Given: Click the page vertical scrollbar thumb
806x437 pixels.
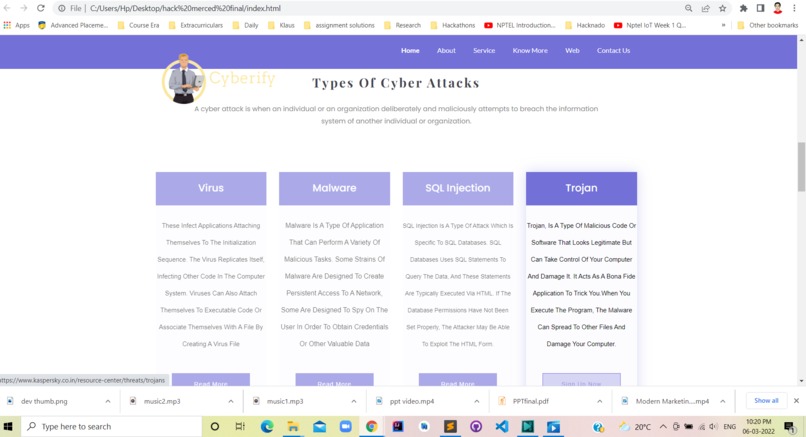Looking at the screenshot, I should tap(801, 167).
